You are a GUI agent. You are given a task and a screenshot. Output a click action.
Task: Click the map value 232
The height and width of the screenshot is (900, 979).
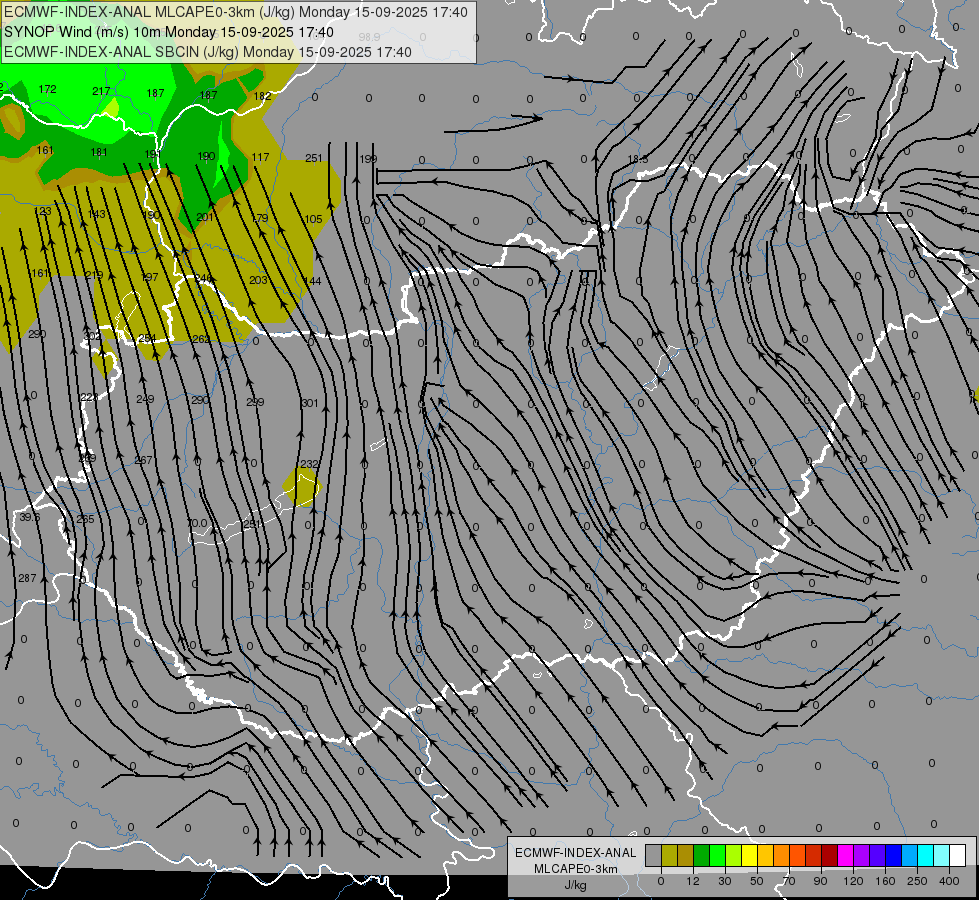[309, 464]
